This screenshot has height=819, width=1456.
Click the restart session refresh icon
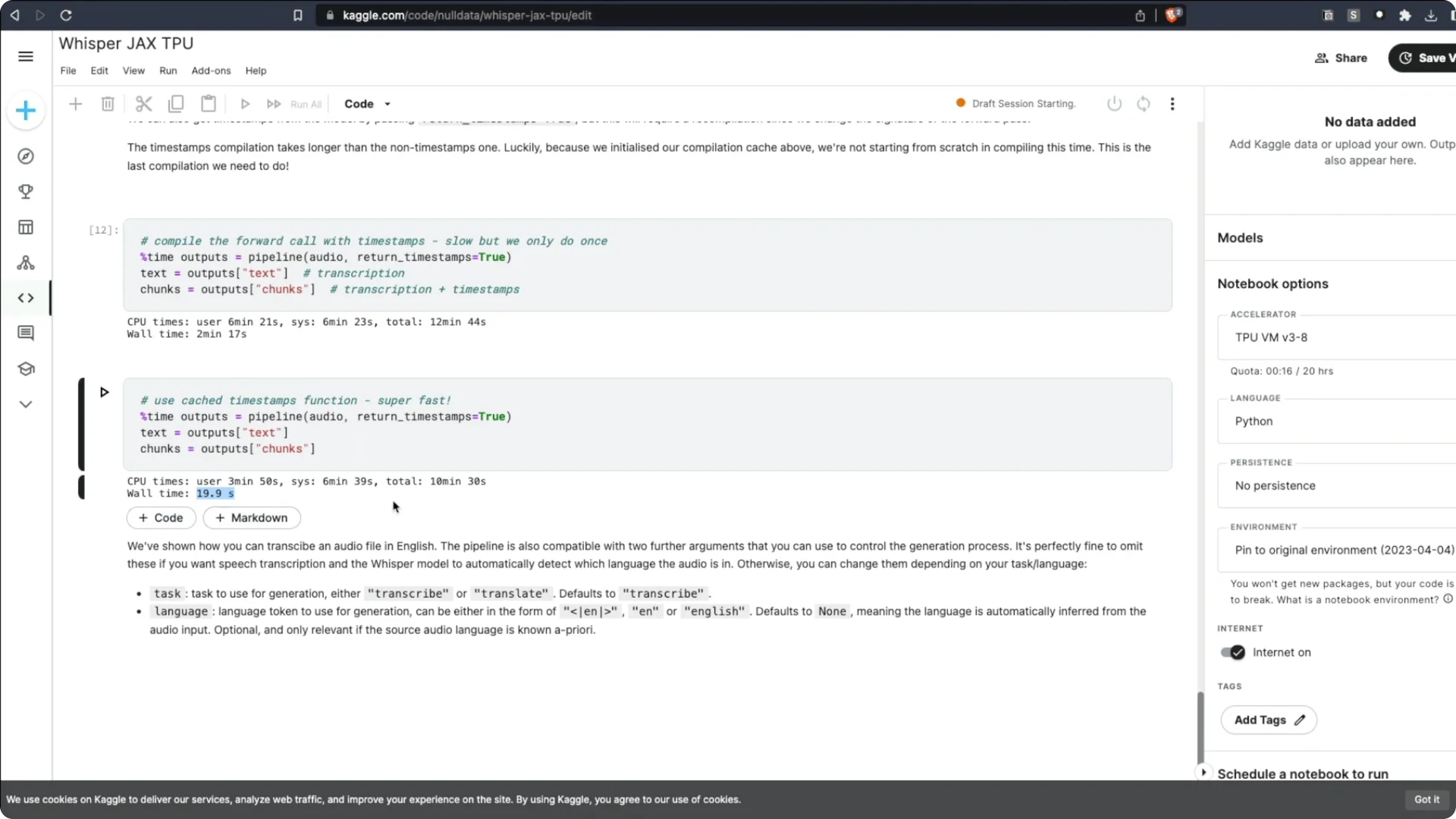[x=1144, y=104]
